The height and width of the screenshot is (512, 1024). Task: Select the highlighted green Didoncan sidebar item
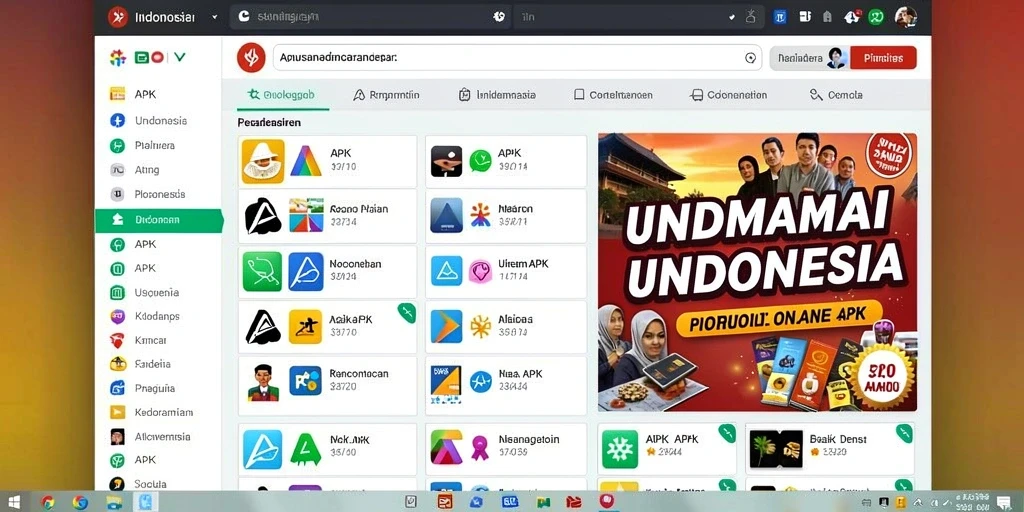[158, 220]
